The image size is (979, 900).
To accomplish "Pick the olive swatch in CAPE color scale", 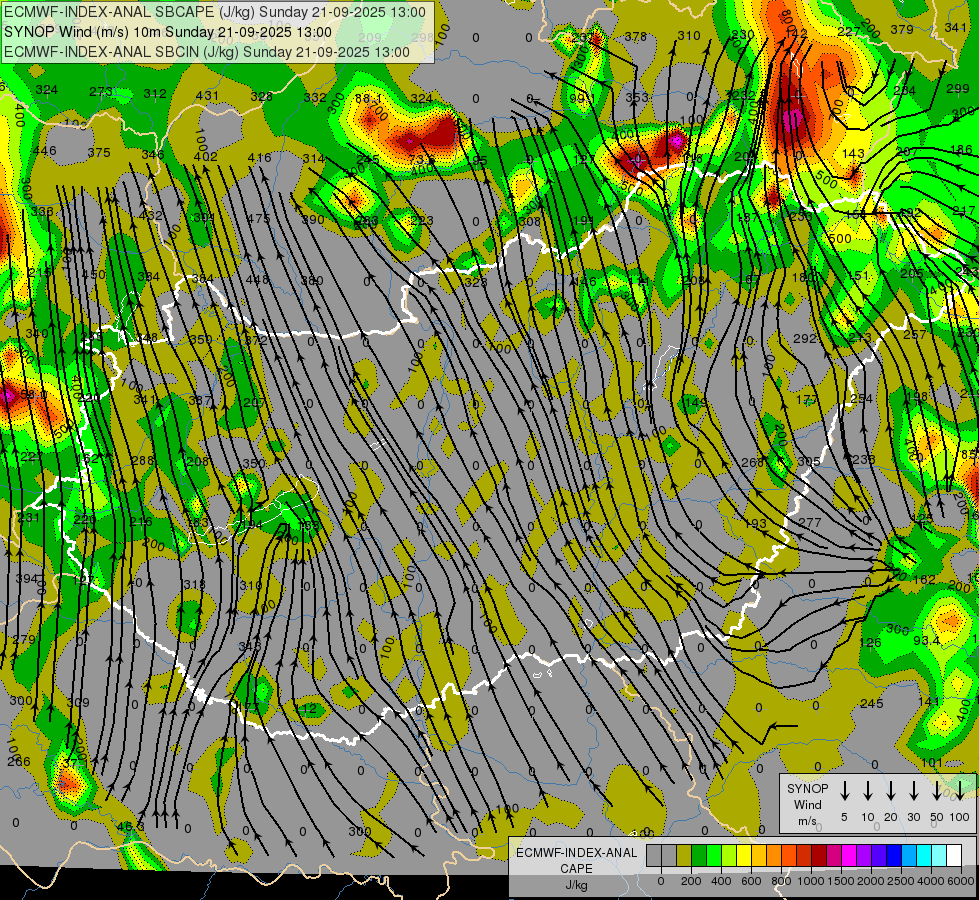I will click(684, 856).
